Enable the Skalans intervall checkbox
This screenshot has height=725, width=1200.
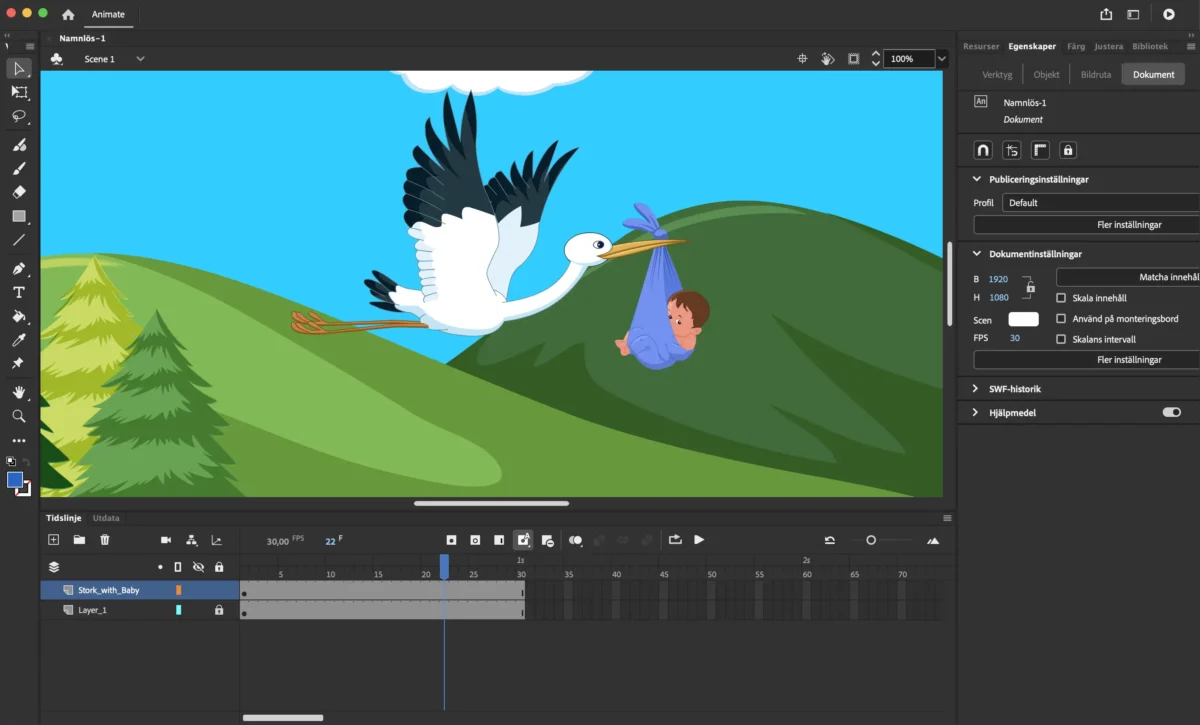(1061, 339)
